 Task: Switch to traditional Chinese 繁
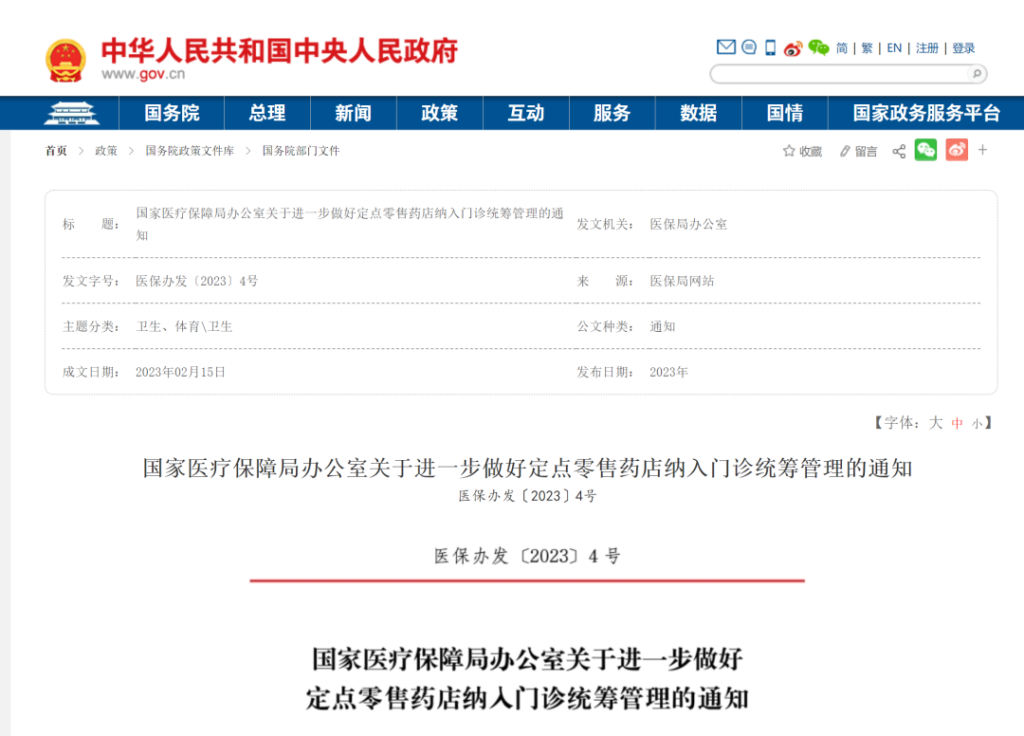point(867,48)
